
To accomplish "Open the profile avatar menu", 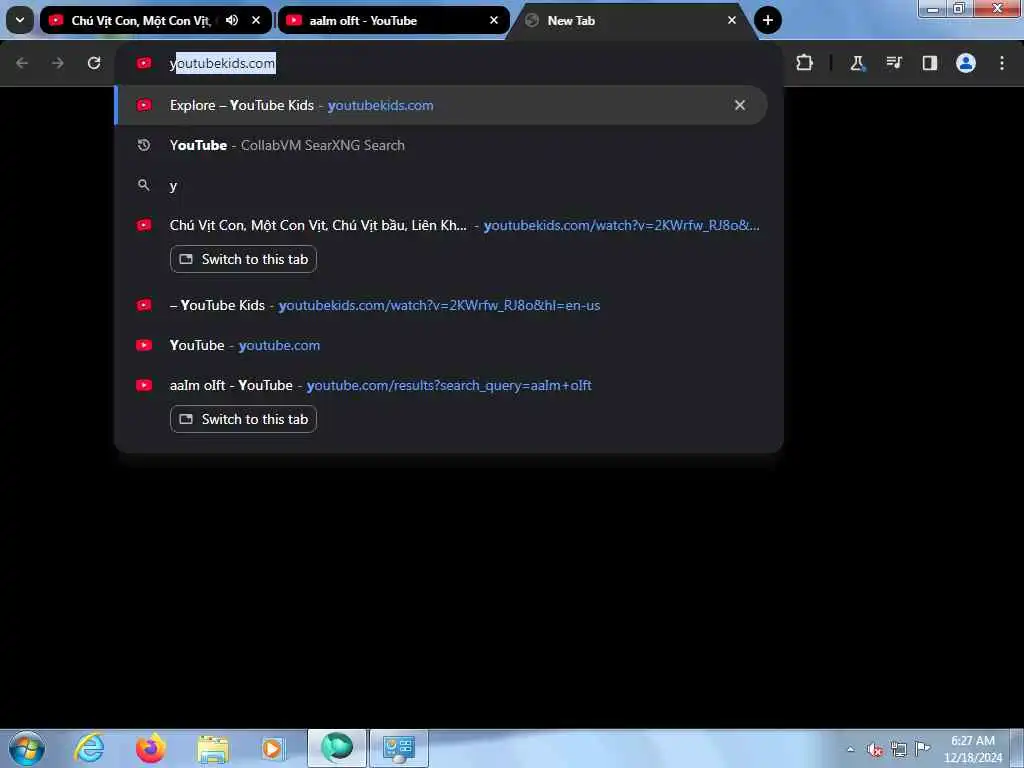I will [x=965, y=63].
